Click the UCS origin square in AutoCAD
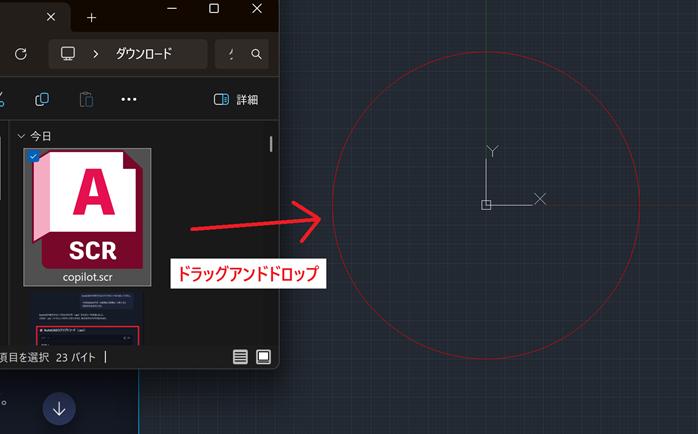 [486, 205]
